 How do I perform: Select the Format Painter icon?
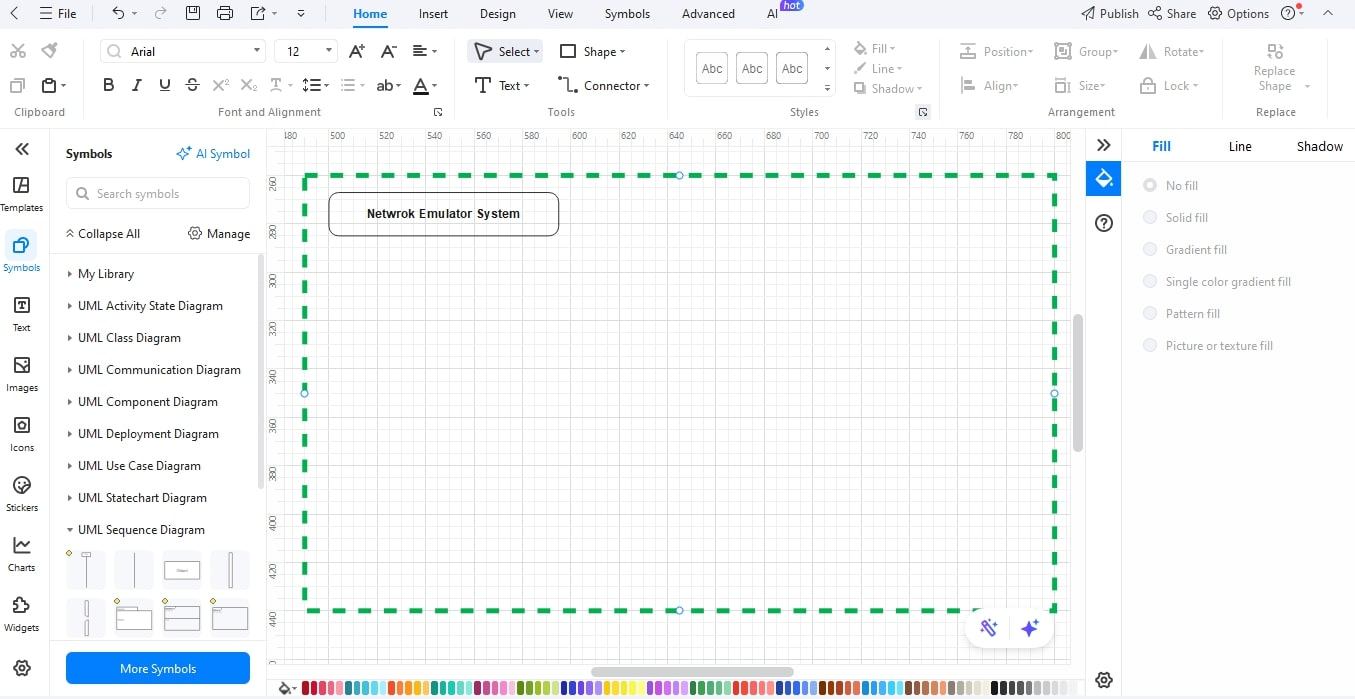tap(49, 51)
